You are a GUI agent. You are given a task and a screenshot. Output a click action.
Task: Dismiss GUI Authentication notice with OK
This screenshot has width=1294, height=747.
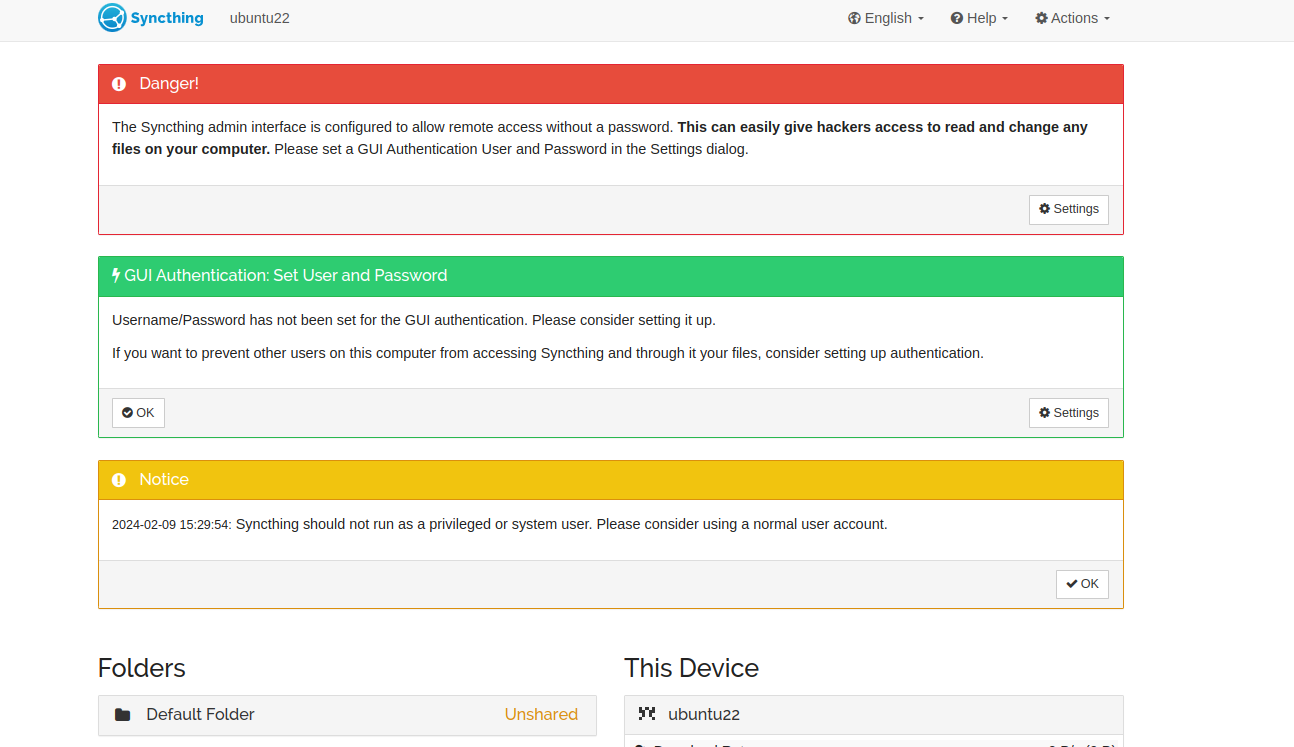tap(138, 413)
